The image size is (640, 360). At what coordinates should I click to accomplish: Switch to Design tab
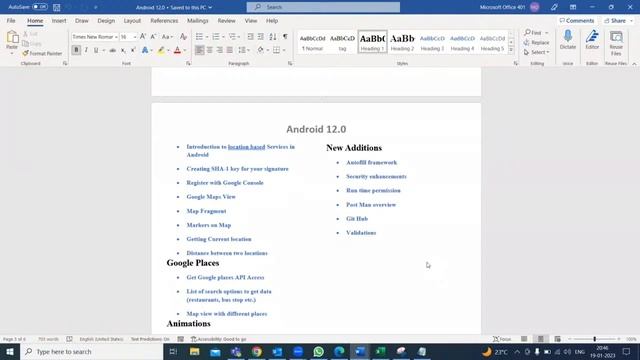[x=106, y=20]
